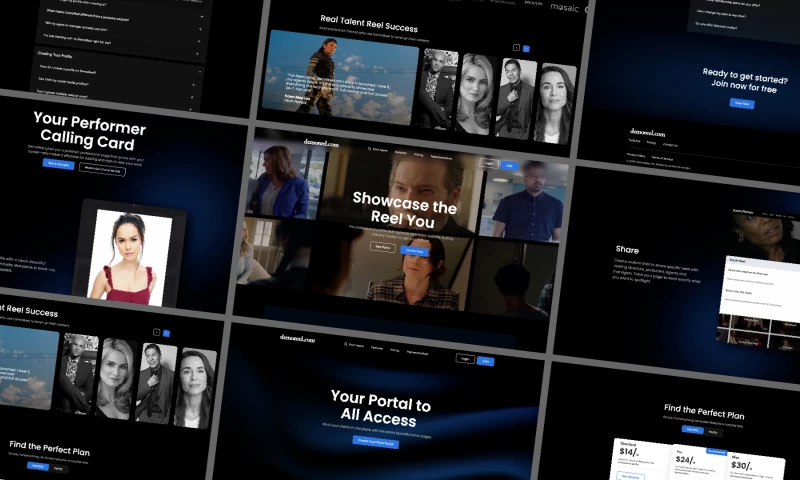Click the blue hero button under Showcase the Reel You

[x=415, y=251]
